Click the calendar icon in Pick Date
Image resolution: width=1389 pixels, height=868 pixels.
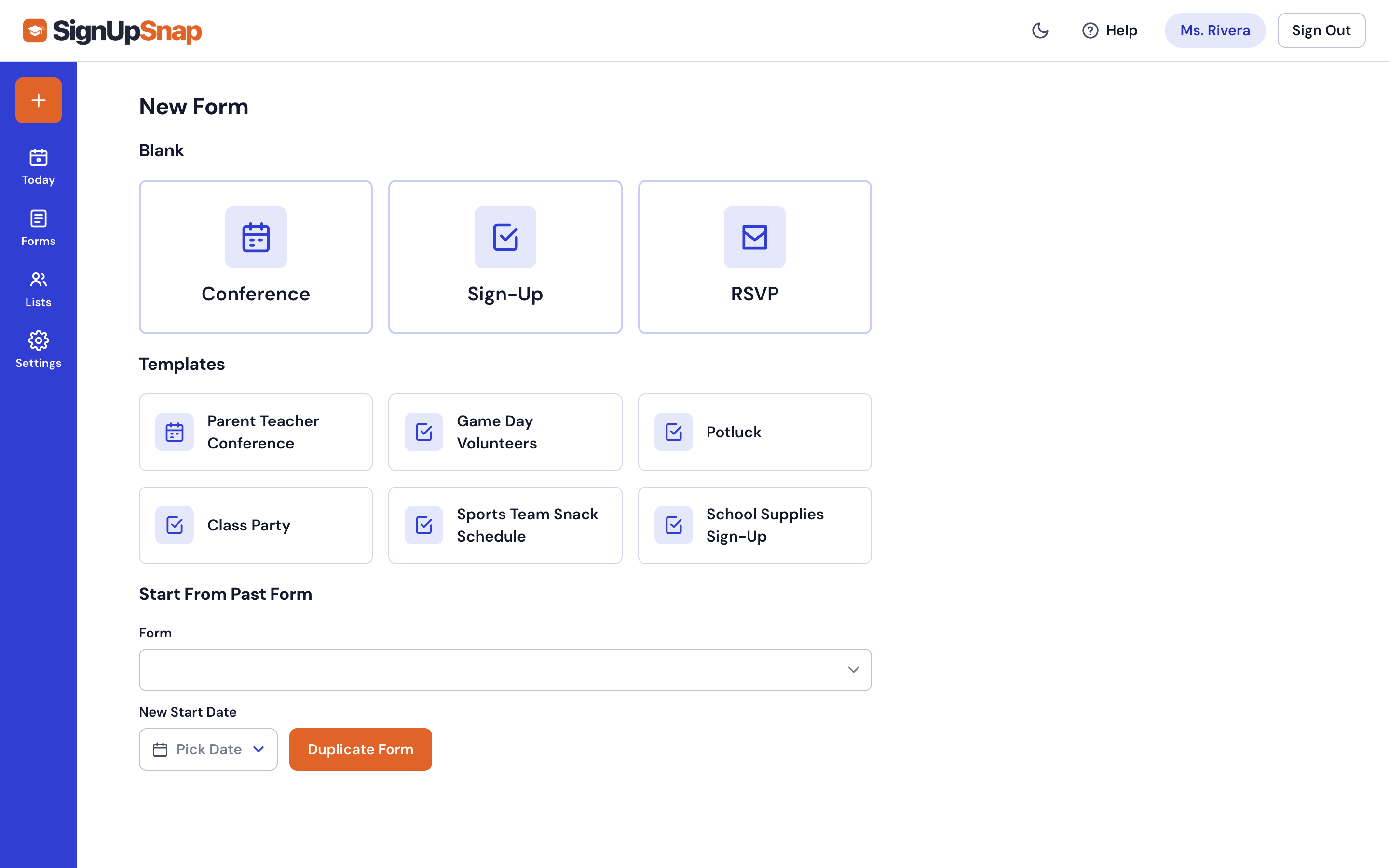click(160, 750)
